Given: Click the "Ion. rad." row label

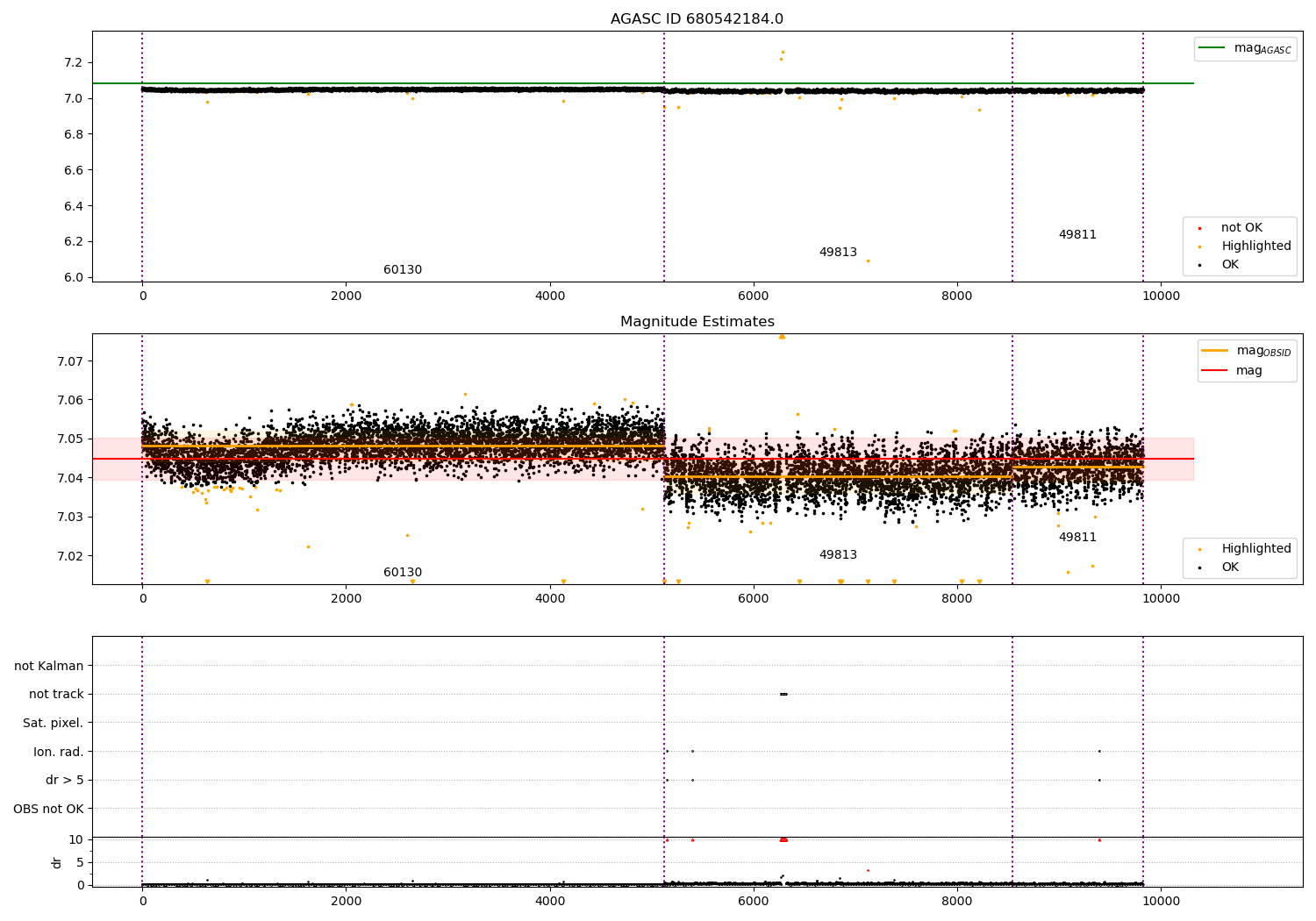Looking at the screenshot, I should coord(59,753).
